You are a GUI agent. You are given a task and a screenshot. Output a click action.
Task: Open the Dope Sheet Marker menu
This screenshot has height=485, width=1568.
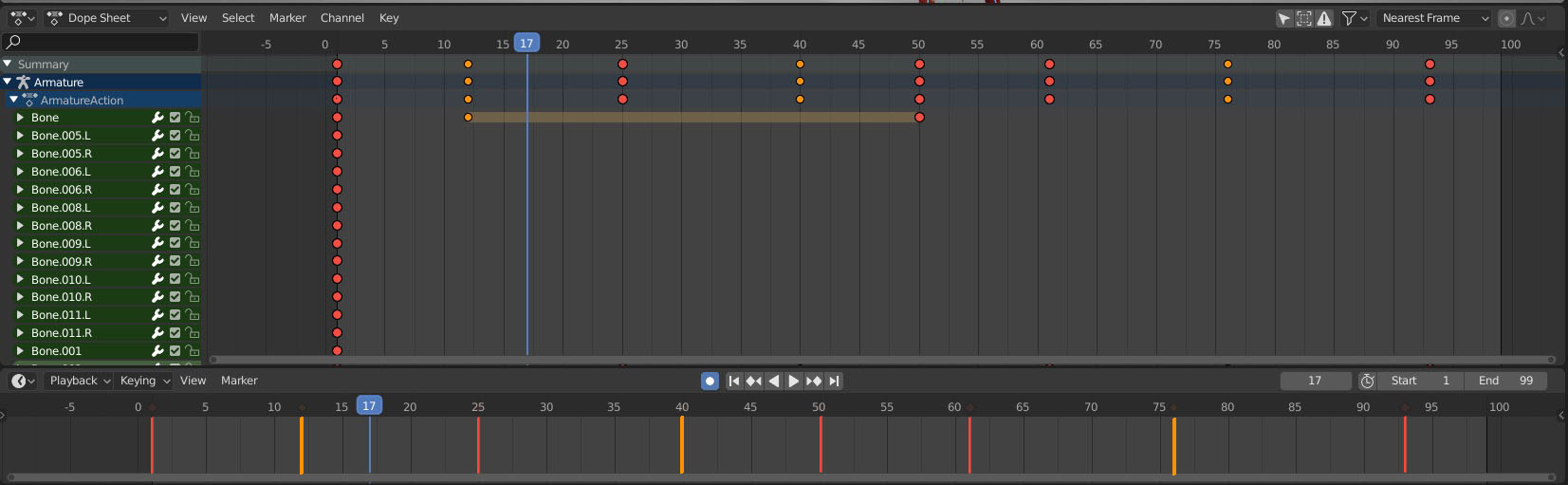pos(287,18)
